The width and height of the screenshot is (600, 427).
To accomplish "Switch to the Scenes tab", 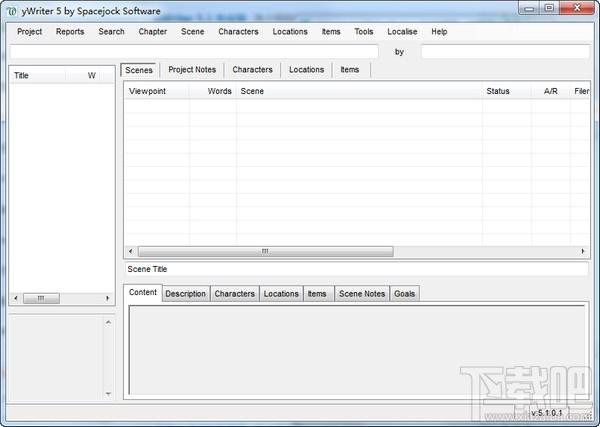I will 139,70.
